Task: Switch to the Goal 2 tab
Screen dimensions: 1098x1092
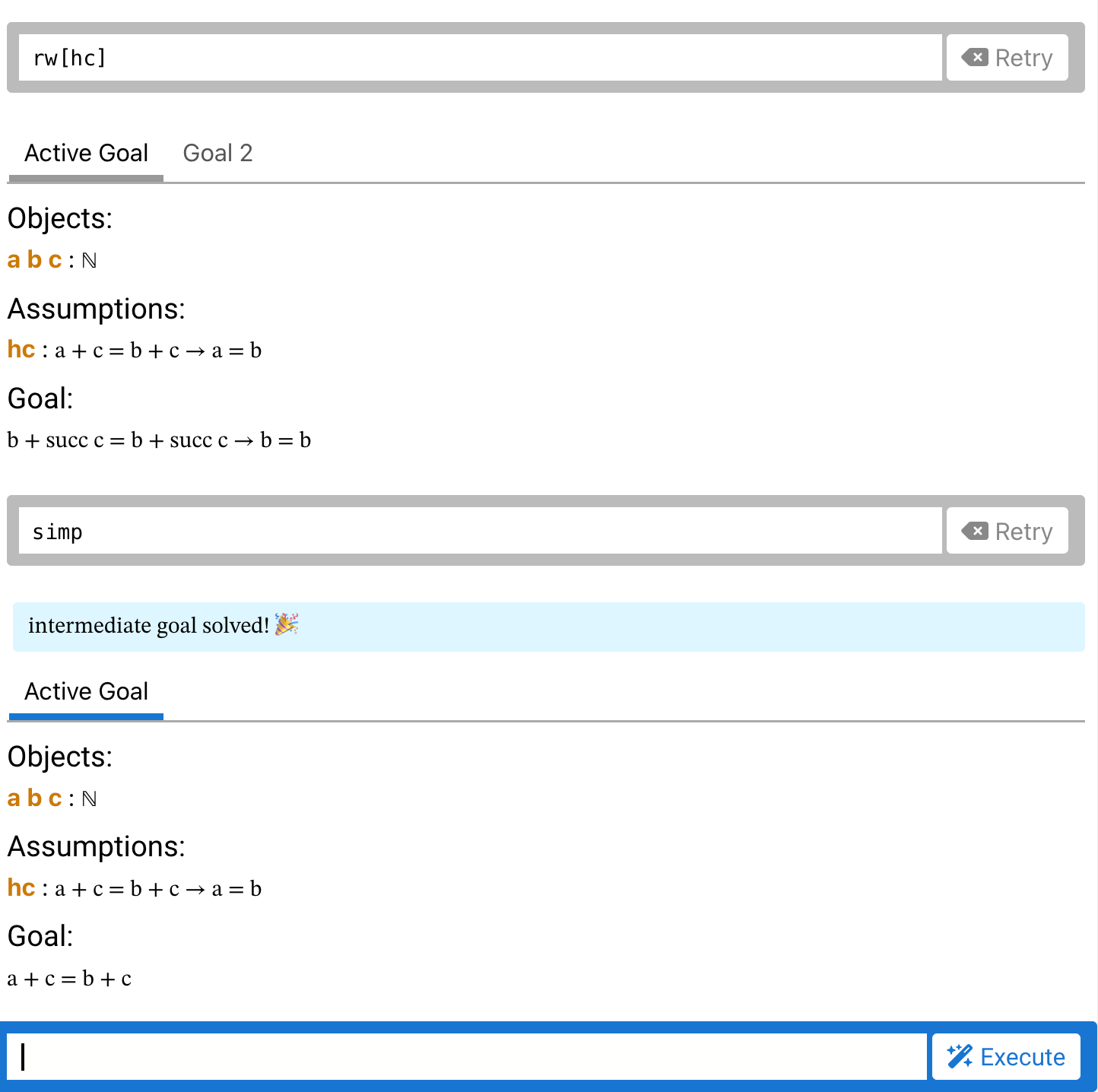Action: click(217, 154)
